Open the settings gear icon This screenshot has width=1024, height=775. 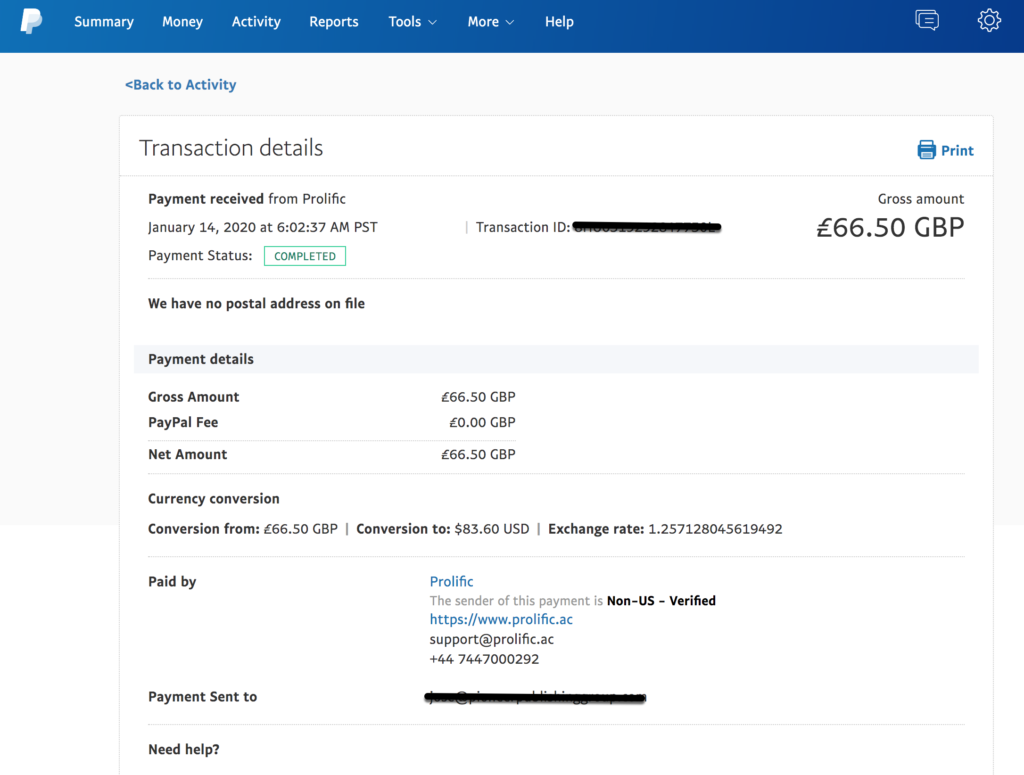pos(989,21)
